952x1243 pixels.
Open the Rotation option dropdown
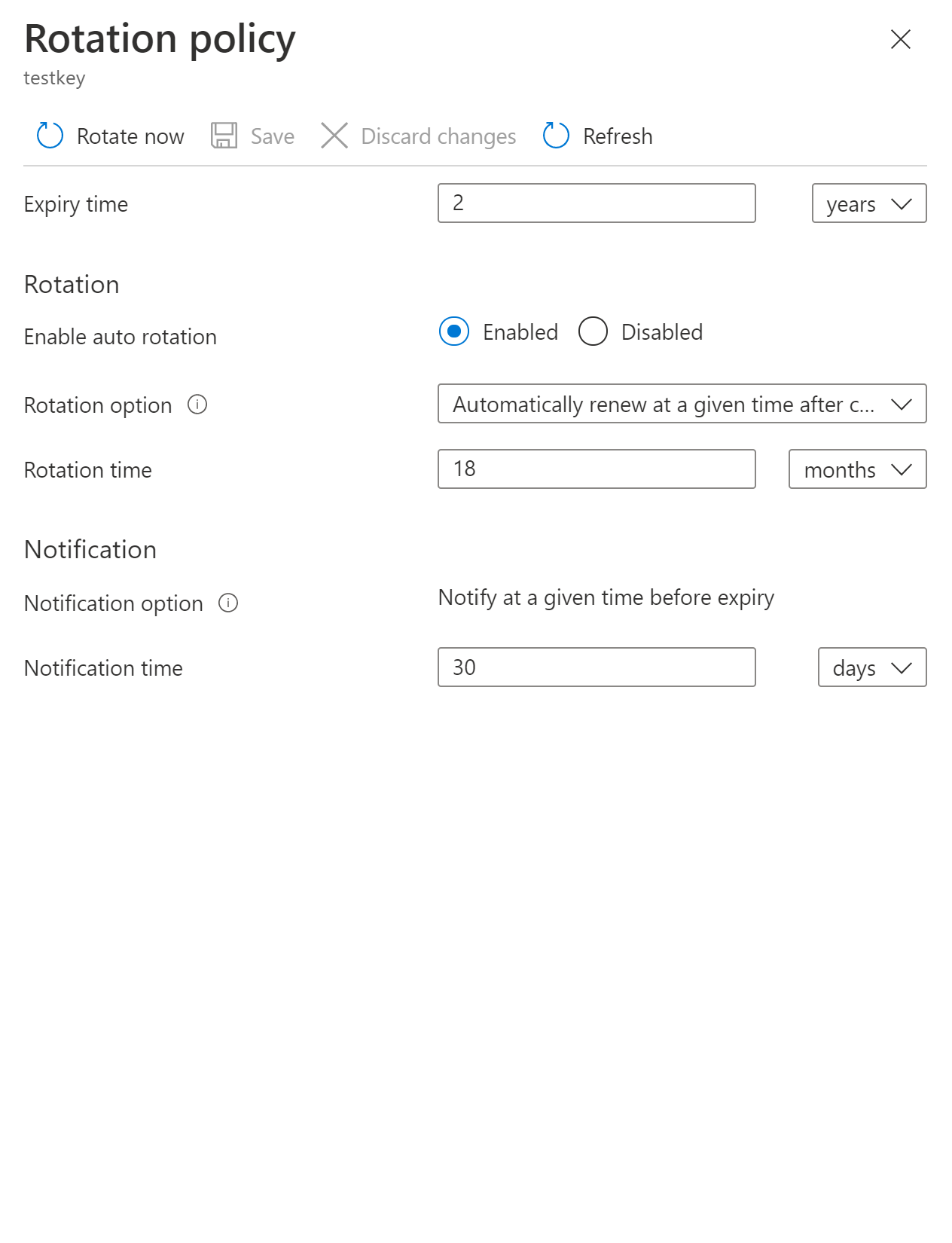point(682,405)
